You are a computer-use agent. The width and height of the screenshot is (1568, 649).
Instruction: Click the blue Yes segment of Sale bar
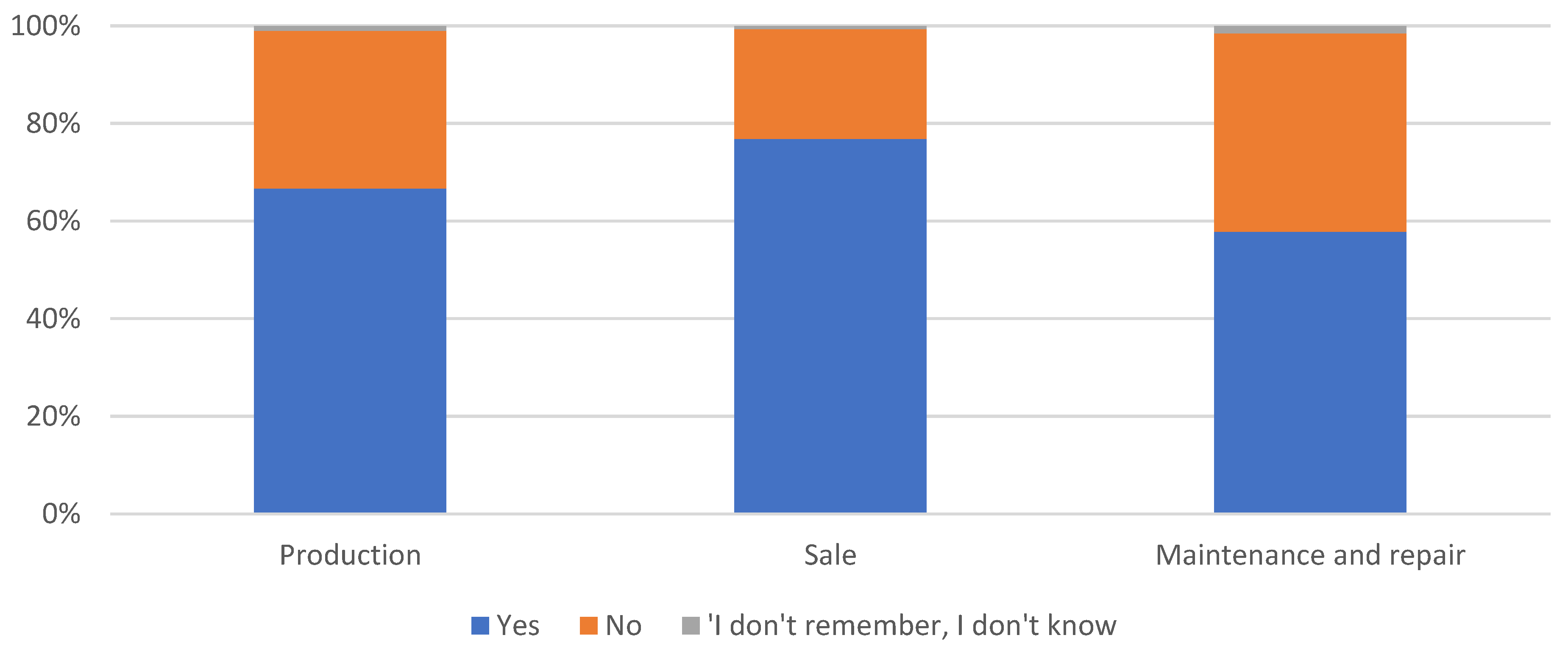830,326
